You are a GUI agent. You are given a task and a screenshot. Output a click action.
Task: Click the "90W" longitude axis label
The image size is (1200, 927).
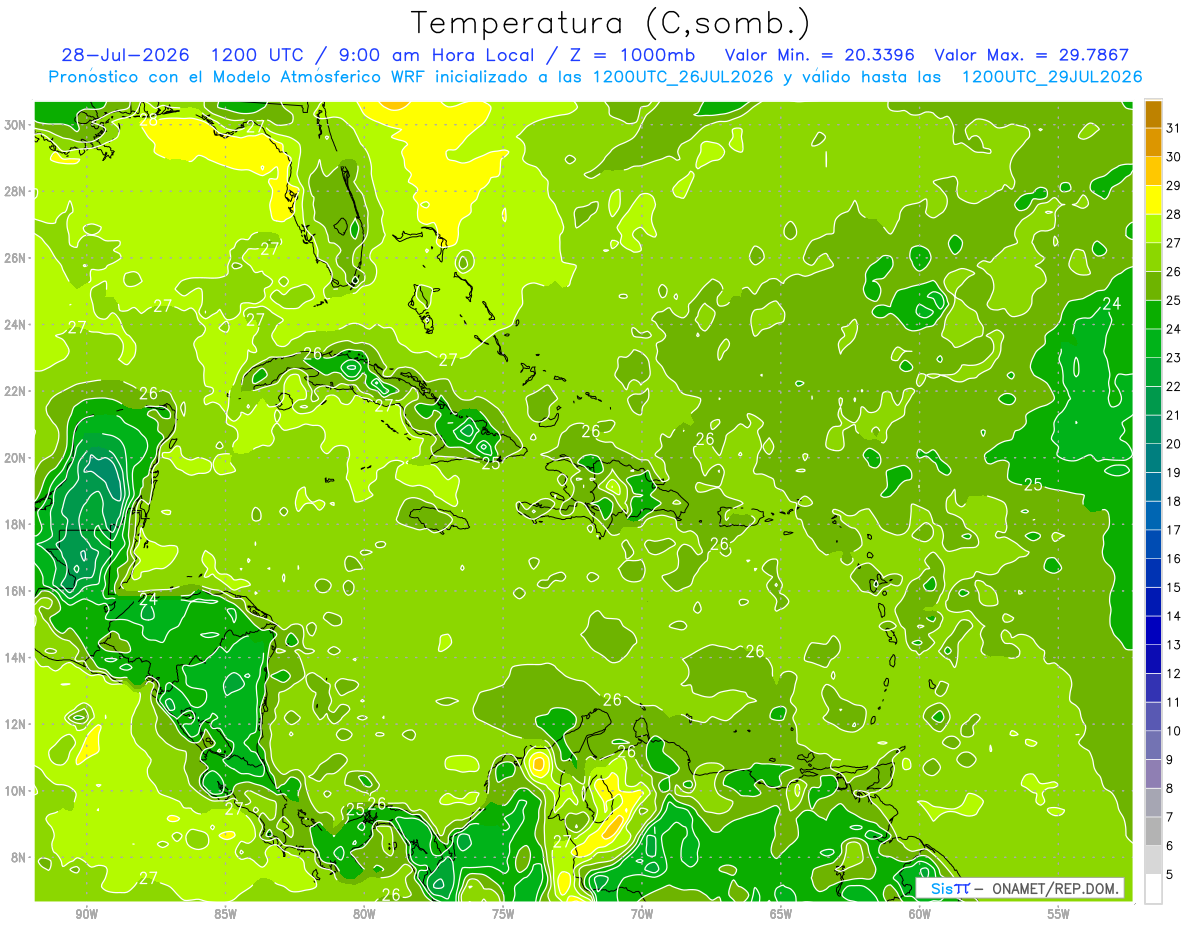pos(86,914)
